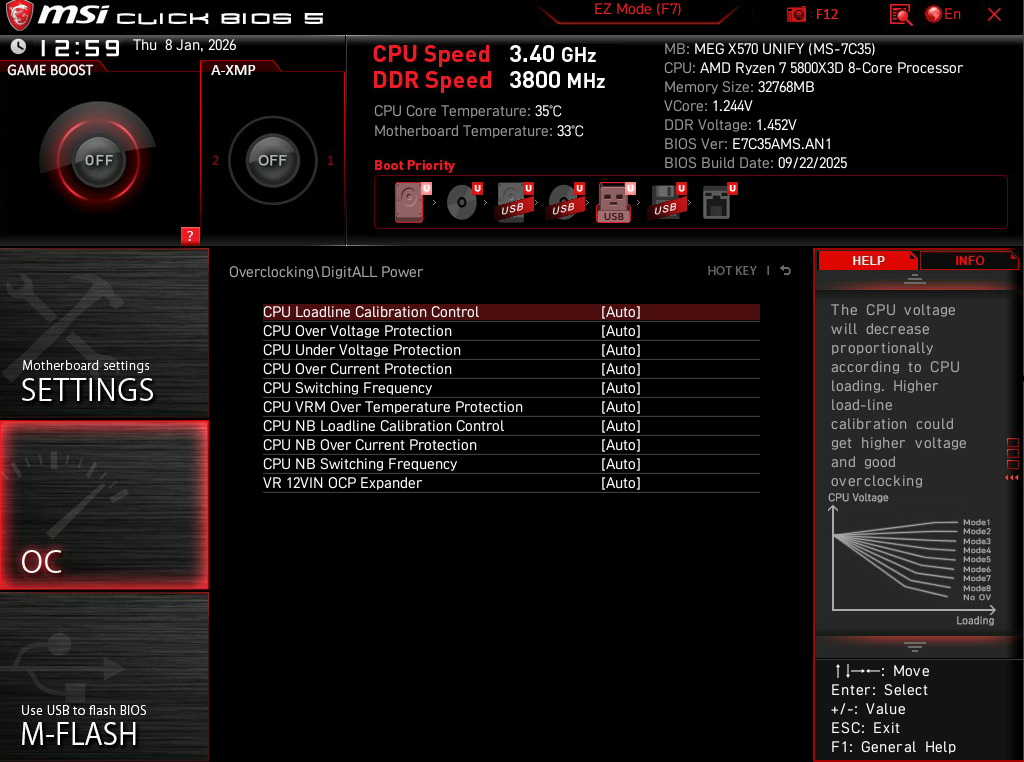This screenshot has height=762, width=1024.
Task: Go back using the return arrow icon
Action: click(x=786, y=270)
